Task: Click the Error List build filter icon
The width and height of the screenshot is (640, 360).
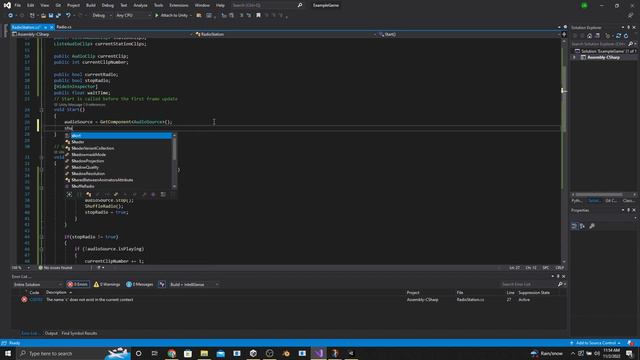Action: tap(162, 284)
